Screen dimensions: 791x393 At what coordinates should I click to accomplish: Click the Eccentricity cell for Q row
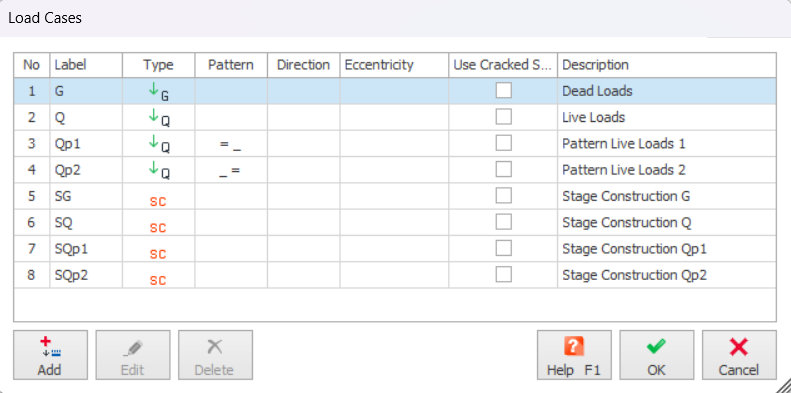[394, 118]
